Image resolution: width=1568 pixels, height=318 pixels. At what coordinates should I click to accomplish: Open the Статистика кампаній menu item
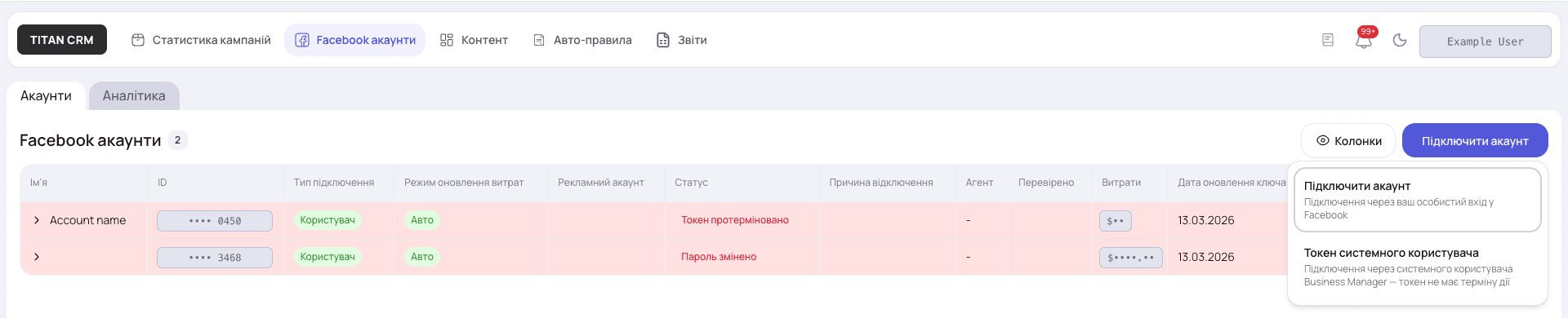(201, 40)
